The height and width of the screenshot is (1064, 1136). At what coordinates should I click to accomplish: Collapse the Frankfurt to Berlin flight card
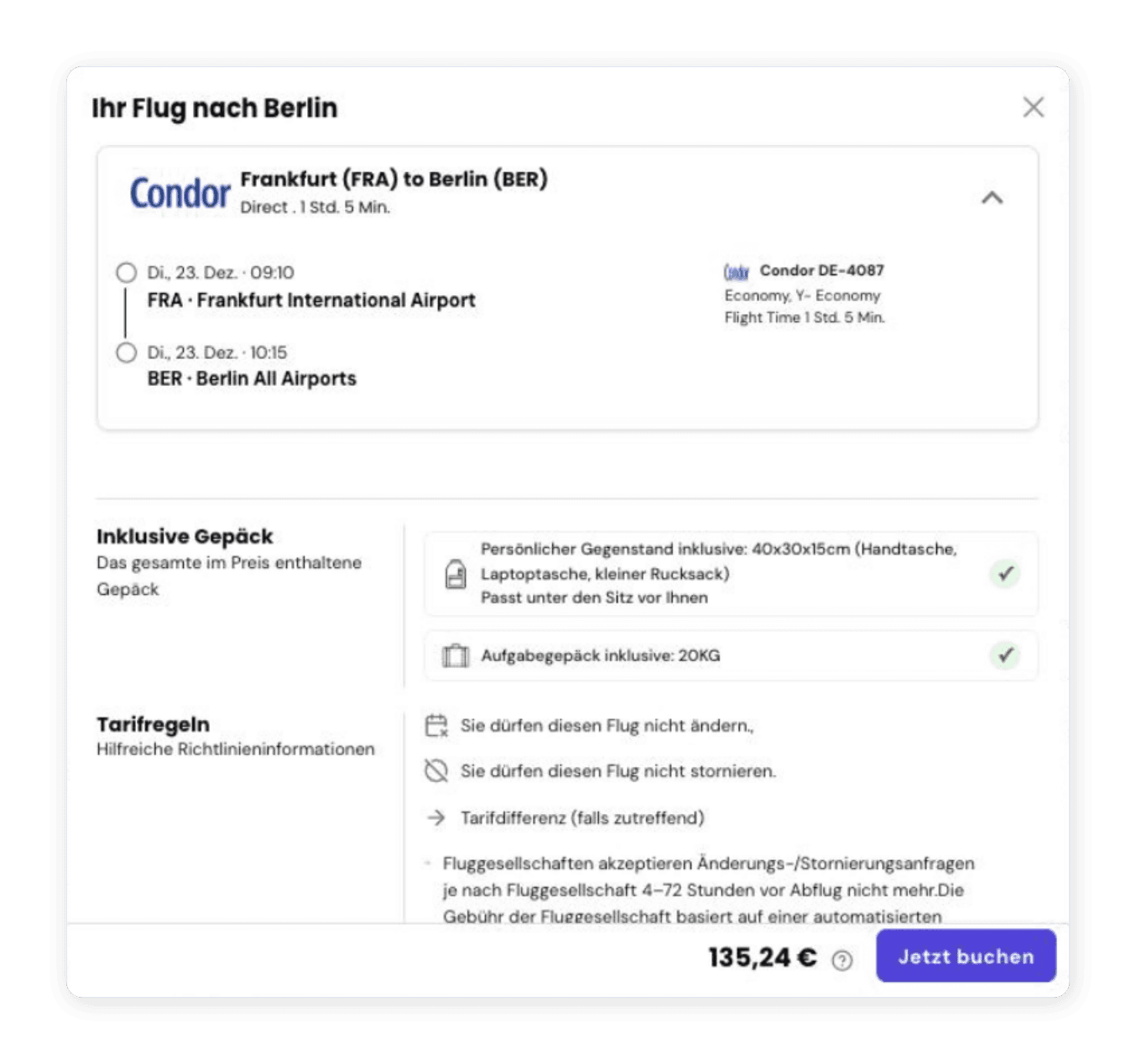[x=992, y=198]
